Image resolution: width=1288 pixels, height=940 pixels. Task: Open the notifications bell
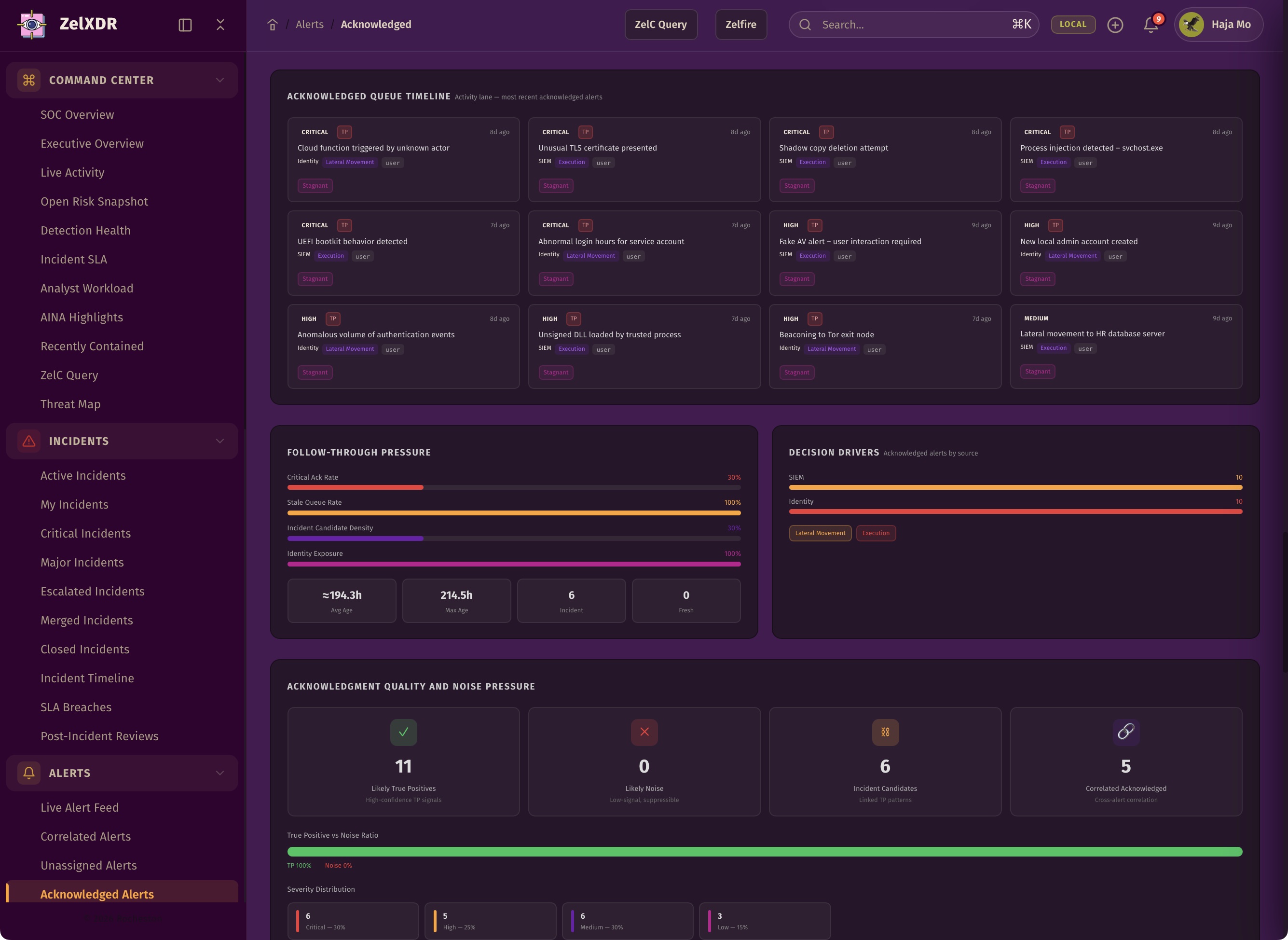point(1151,25)
